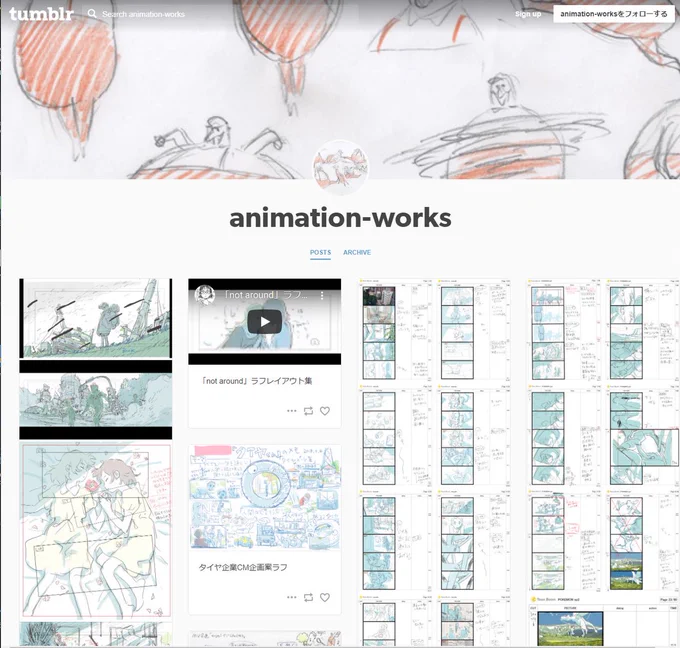Focus the Search animation-works field
The height and width of the screenshot is (648, 680).
[x=143, y=14]
